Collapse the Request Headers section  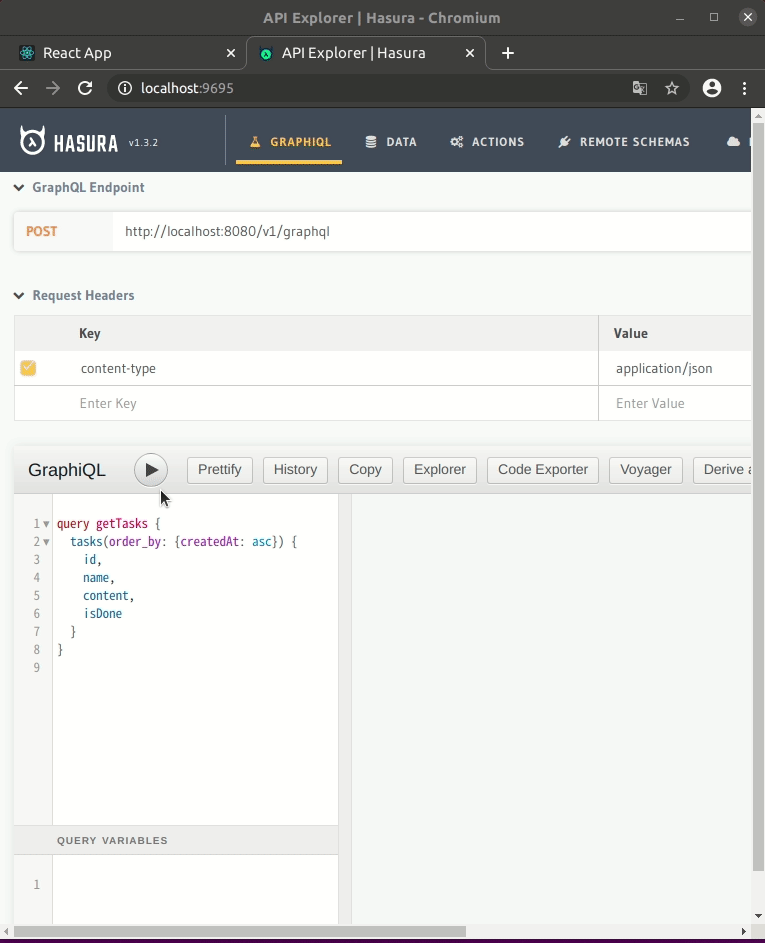(18, 295)
